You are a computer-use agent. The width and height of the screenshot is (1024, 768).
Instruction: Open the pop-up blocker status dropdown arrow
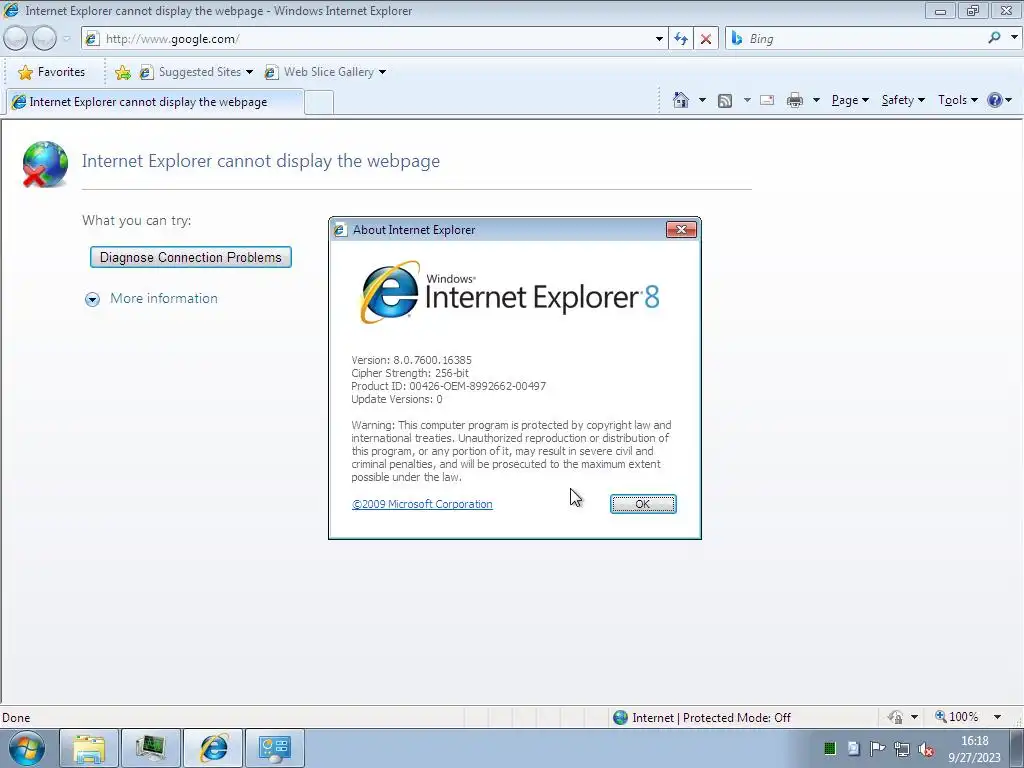(x=914, y=717)
